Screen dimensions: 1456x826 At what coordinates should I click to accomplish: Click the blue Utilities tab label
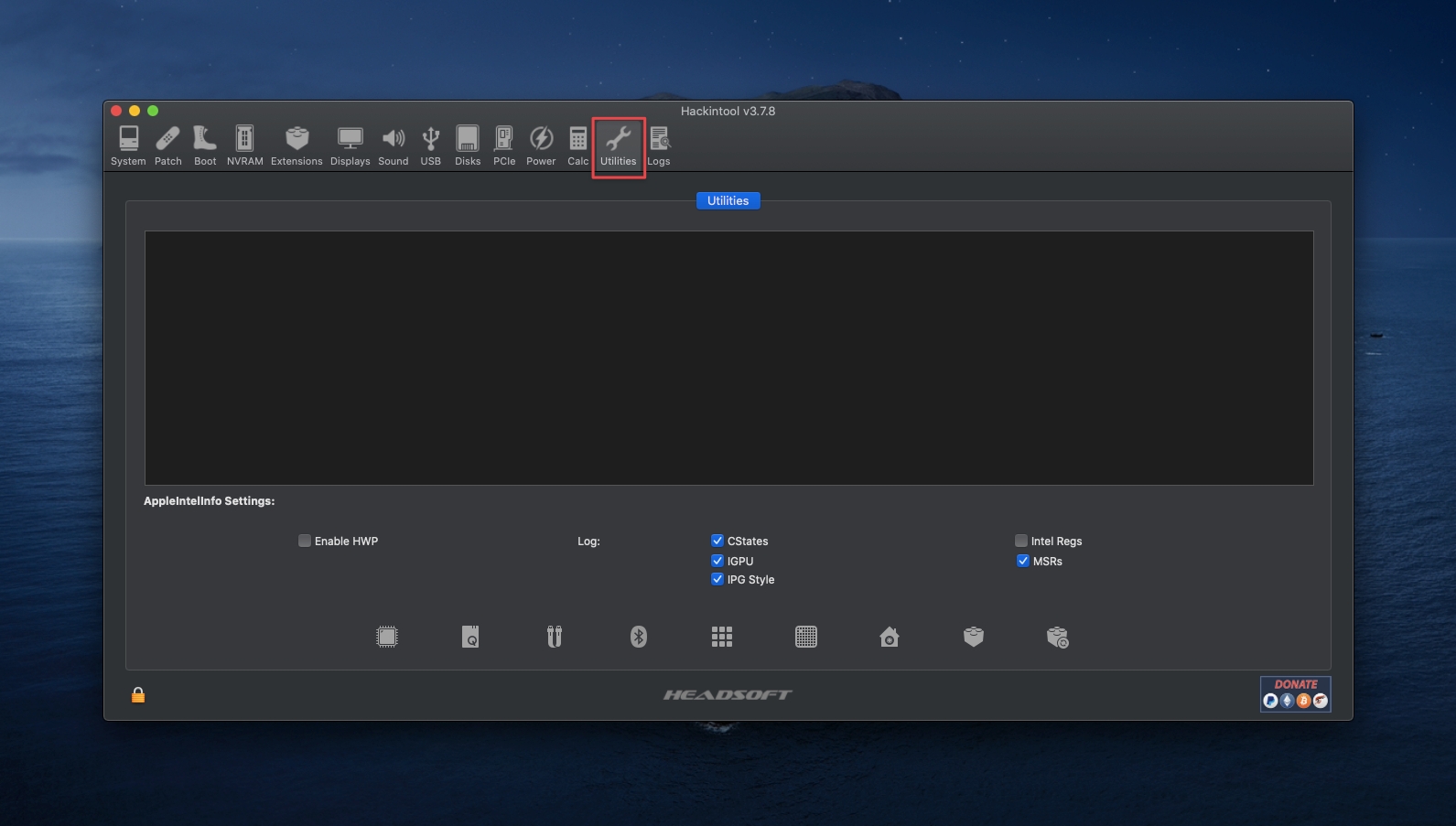point(728,200)
